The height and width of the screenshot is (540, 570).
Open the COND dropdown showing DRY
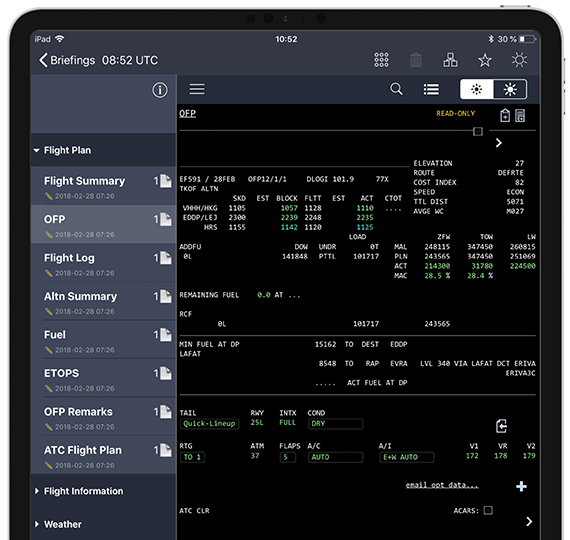pyautogui.click(x=335, y=424)
